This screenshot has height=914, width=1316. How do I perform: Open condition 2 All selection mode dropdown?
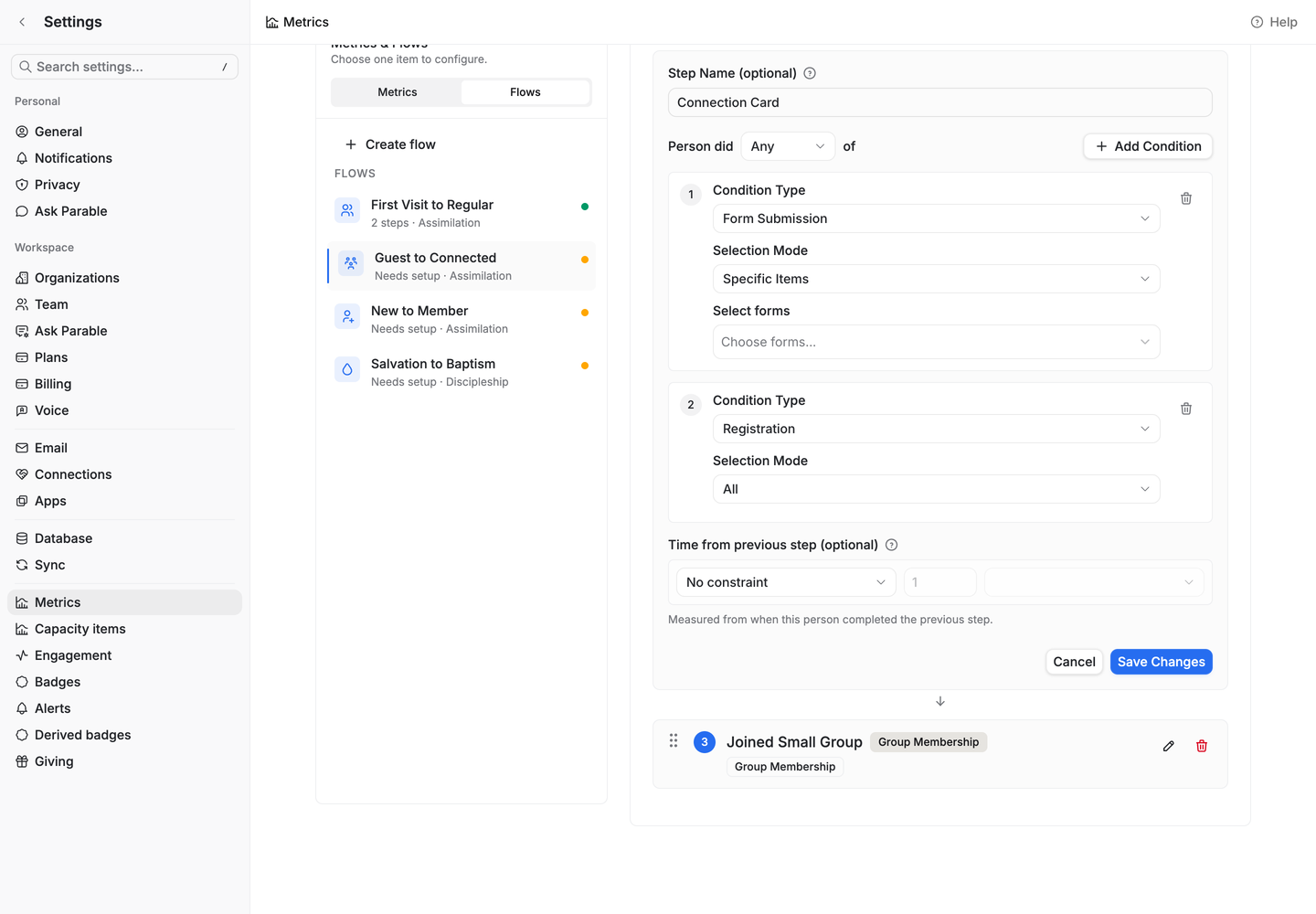[936, 489]
